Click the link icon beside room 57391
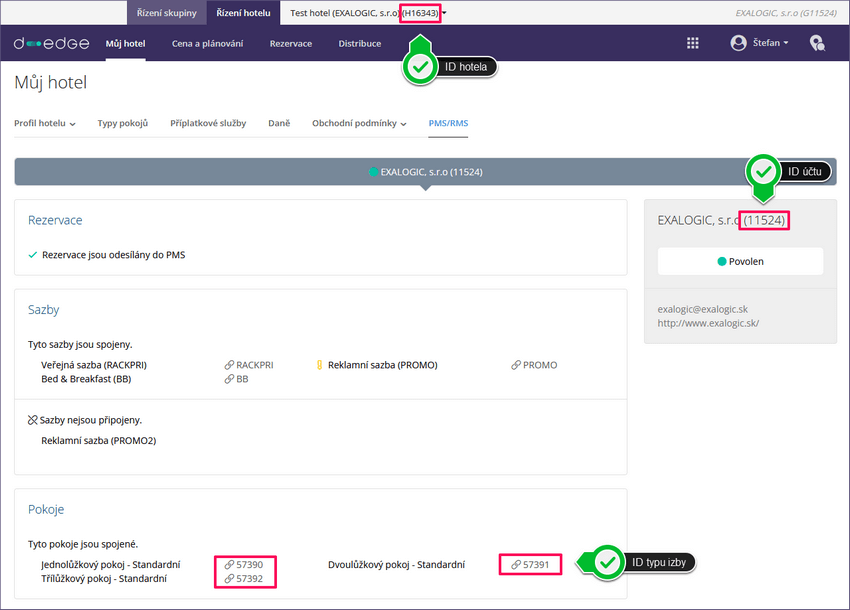Image resolution: width=850 pixels, height=610 pixels. tap(515, 565)
